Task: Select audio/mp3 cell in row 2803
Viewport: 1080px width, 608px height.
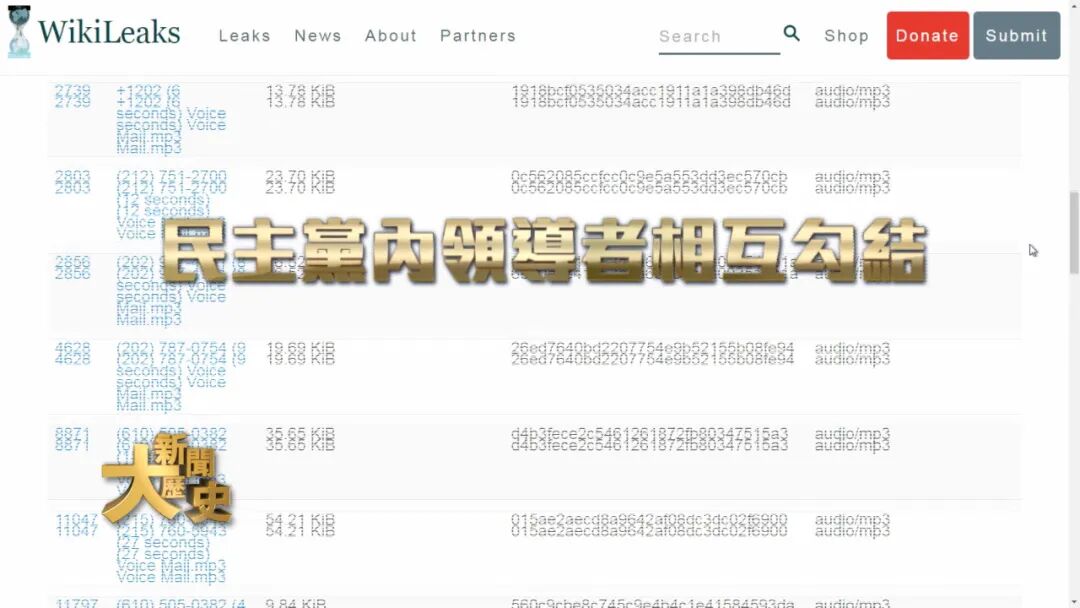Action: coord(852,182)
